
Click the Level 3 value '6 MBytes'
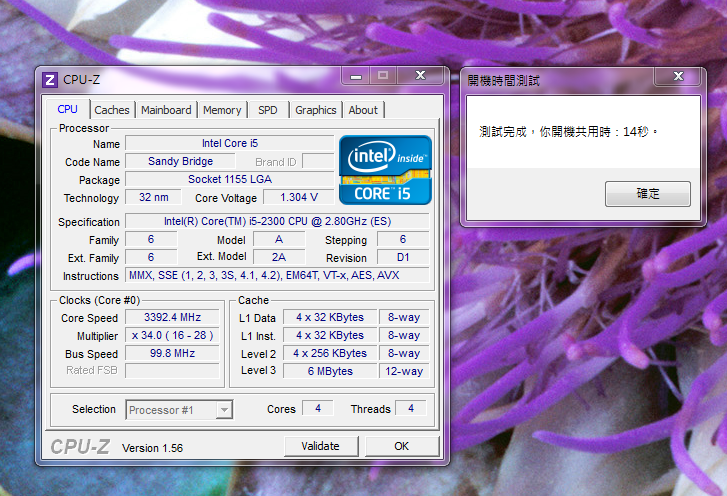(330, 371)
